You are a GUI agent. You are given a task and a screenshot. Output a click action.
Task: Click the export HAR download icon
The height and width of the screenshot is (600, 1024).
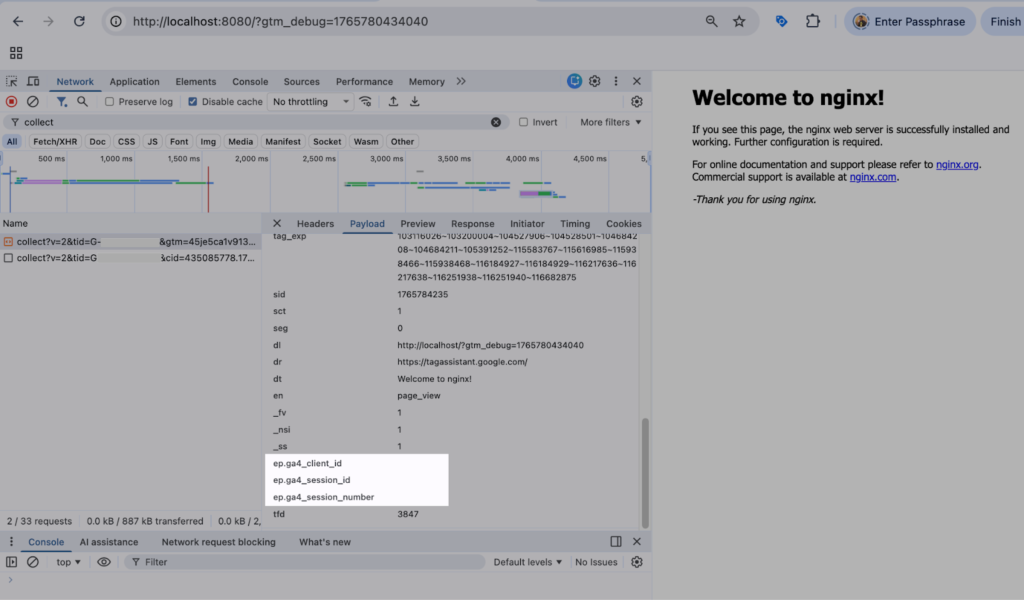point(414,102)
